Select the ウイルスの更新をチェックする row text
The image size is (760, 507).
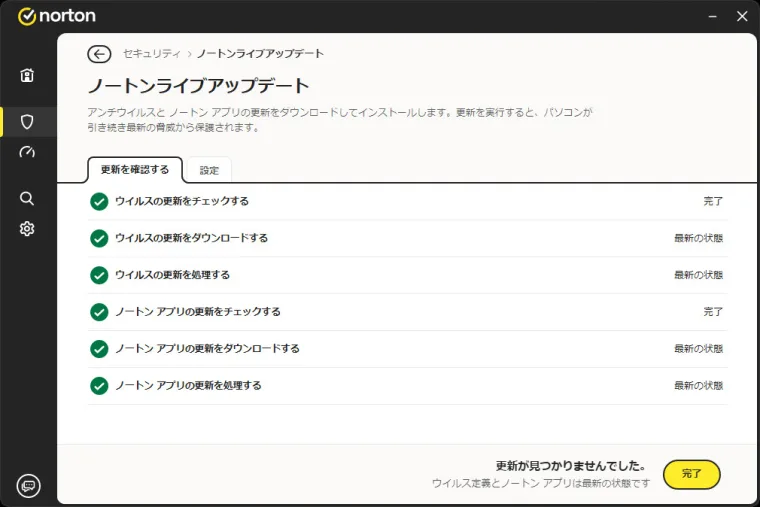click(182, 201)
